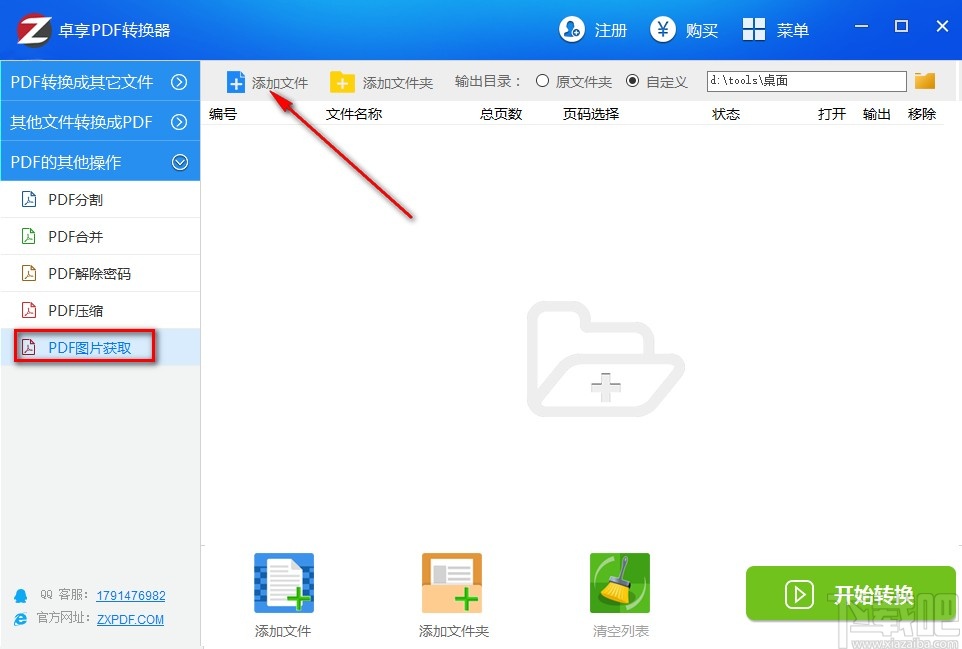Click the large bottom 添加文件 icon
962x649 pixels.
click(x=283, y=583)
